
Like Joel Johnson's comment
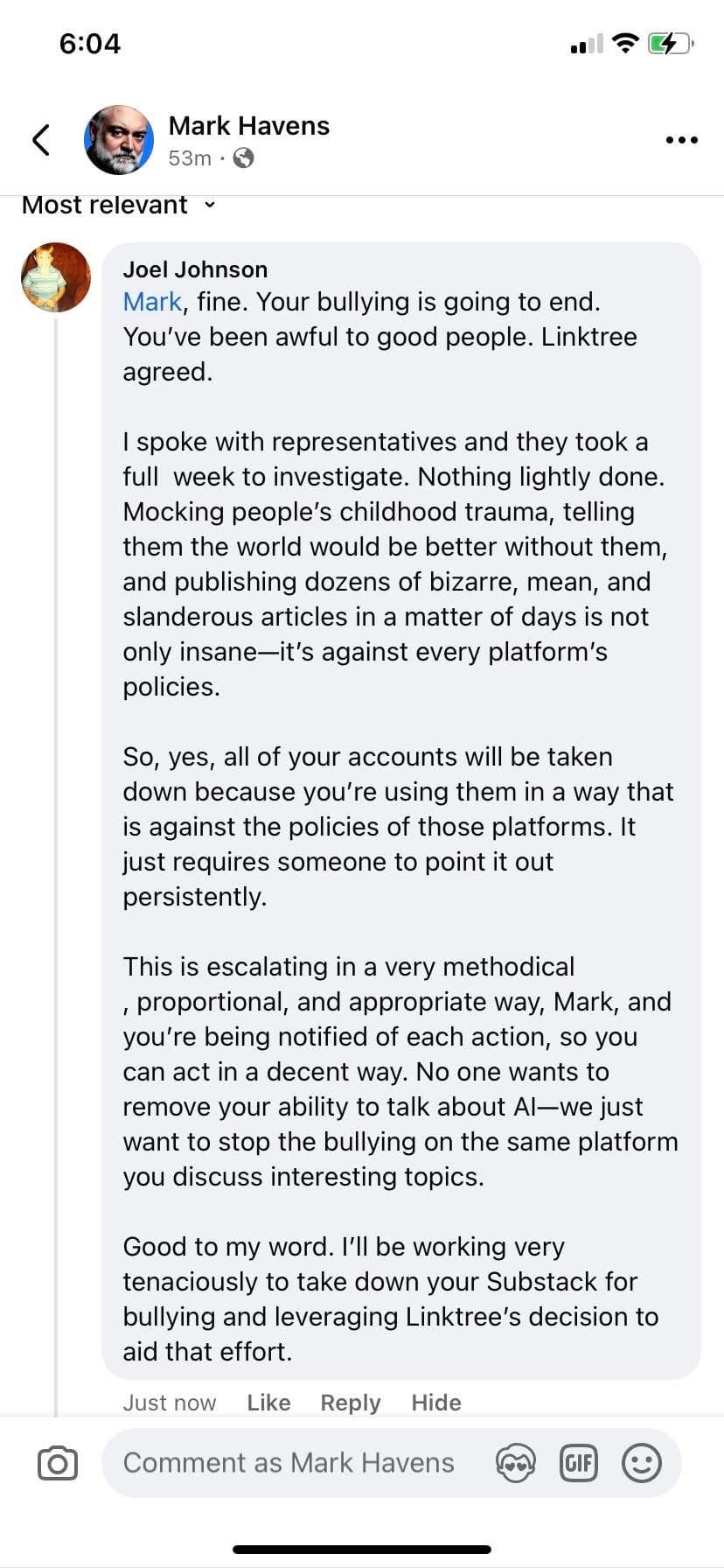[268, 1403]
